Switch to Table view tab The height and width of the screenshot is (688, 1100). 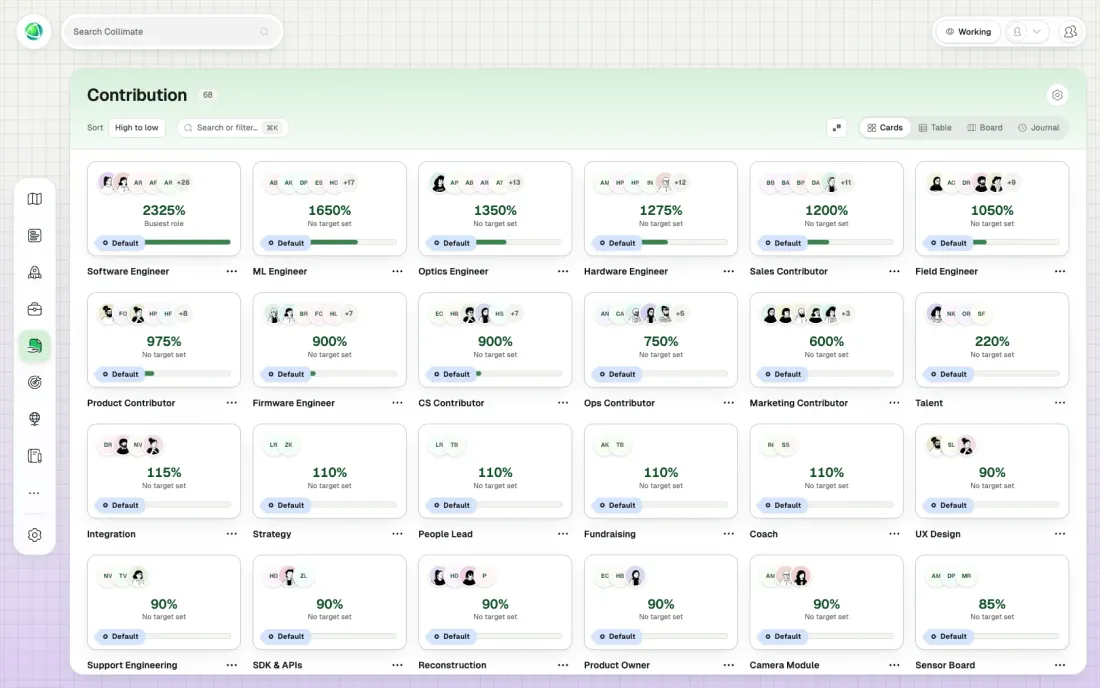pyautogui.click(x=935, y=128)
